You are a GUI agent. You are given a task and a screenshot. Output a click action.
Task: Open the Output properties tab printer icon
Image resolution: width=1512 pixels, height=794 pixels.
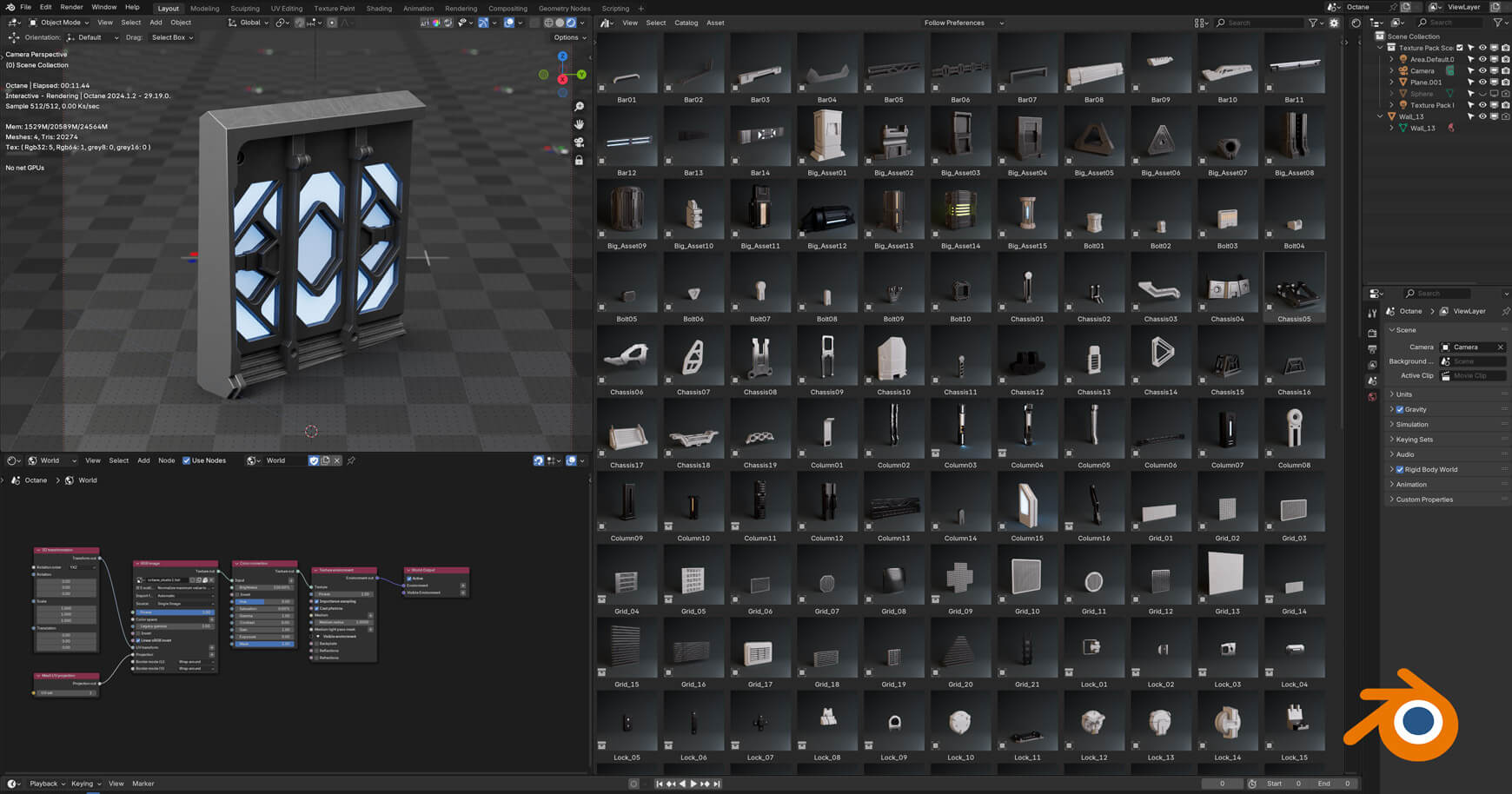click(x=1372, y=349)
